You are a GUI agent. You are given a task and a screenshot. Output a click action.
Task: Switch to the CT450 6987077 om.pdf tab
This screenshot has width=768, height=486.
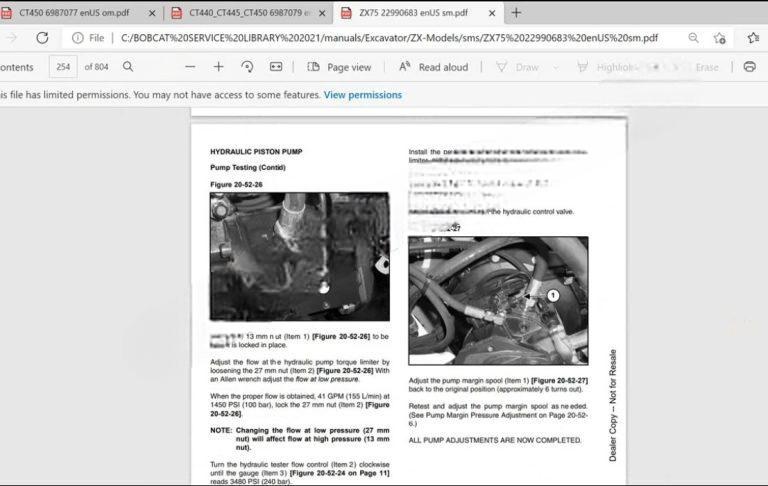[75, 13]
